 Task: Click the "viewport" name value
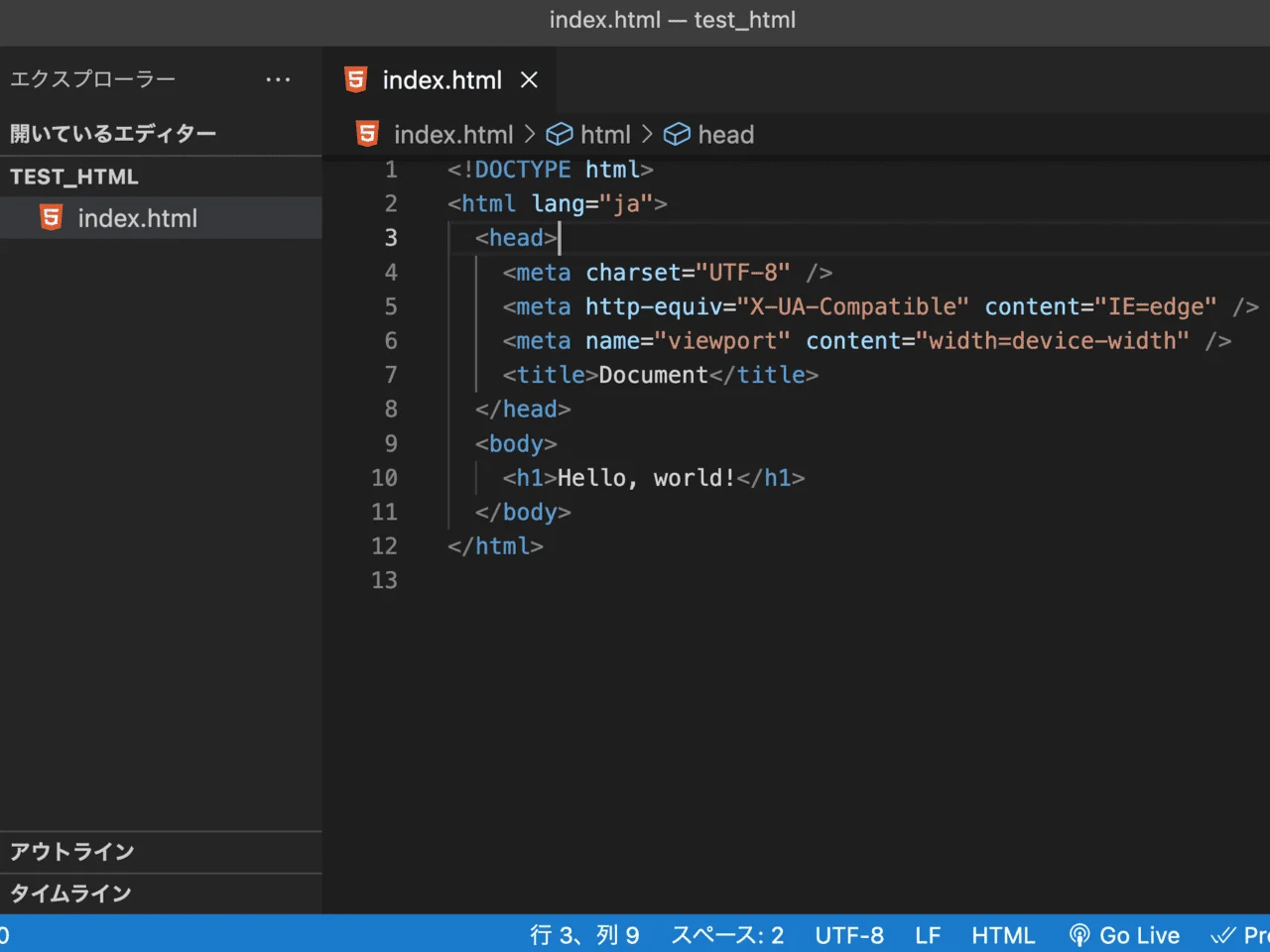[x=722, y=340]
